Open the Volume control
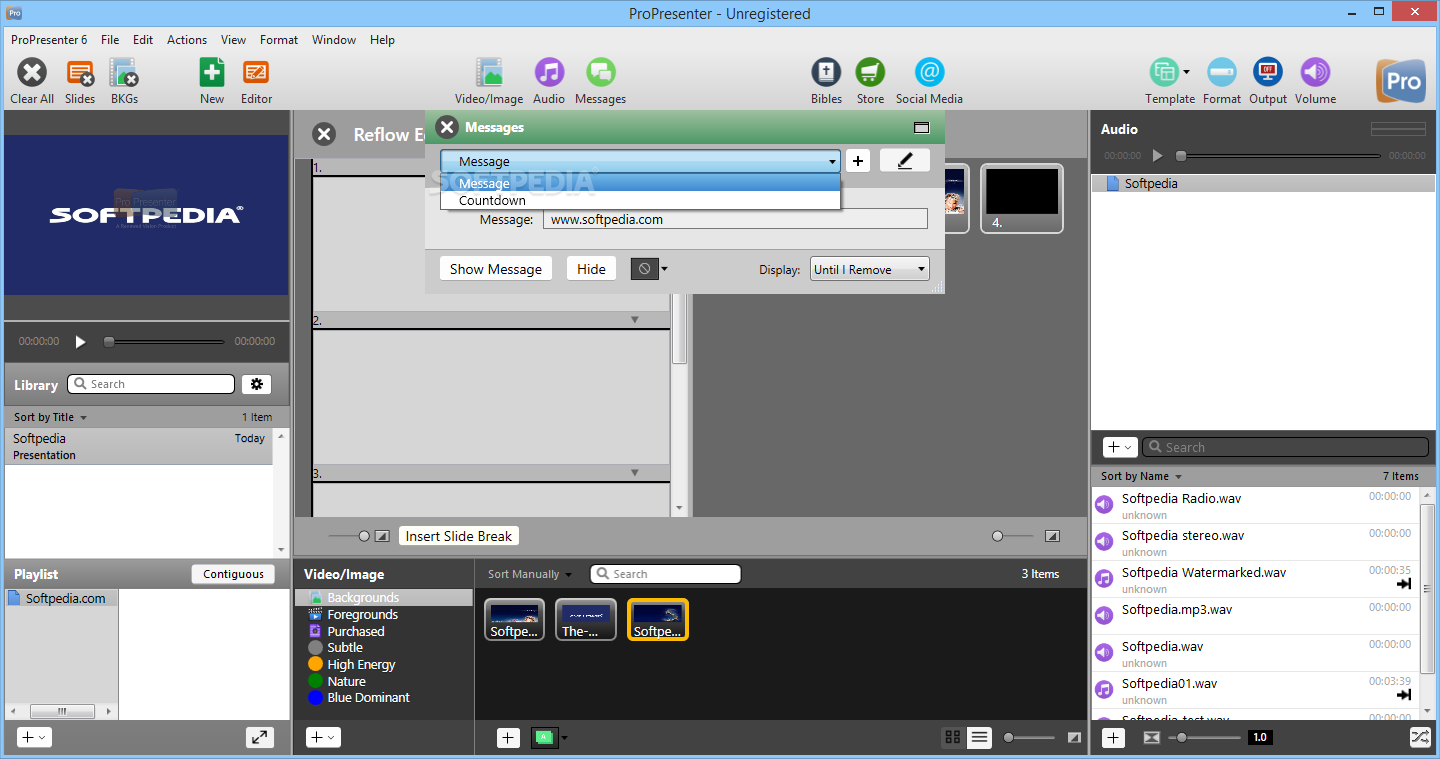The height and width of the screenshot is (759, 1440). pos(1315,80)
